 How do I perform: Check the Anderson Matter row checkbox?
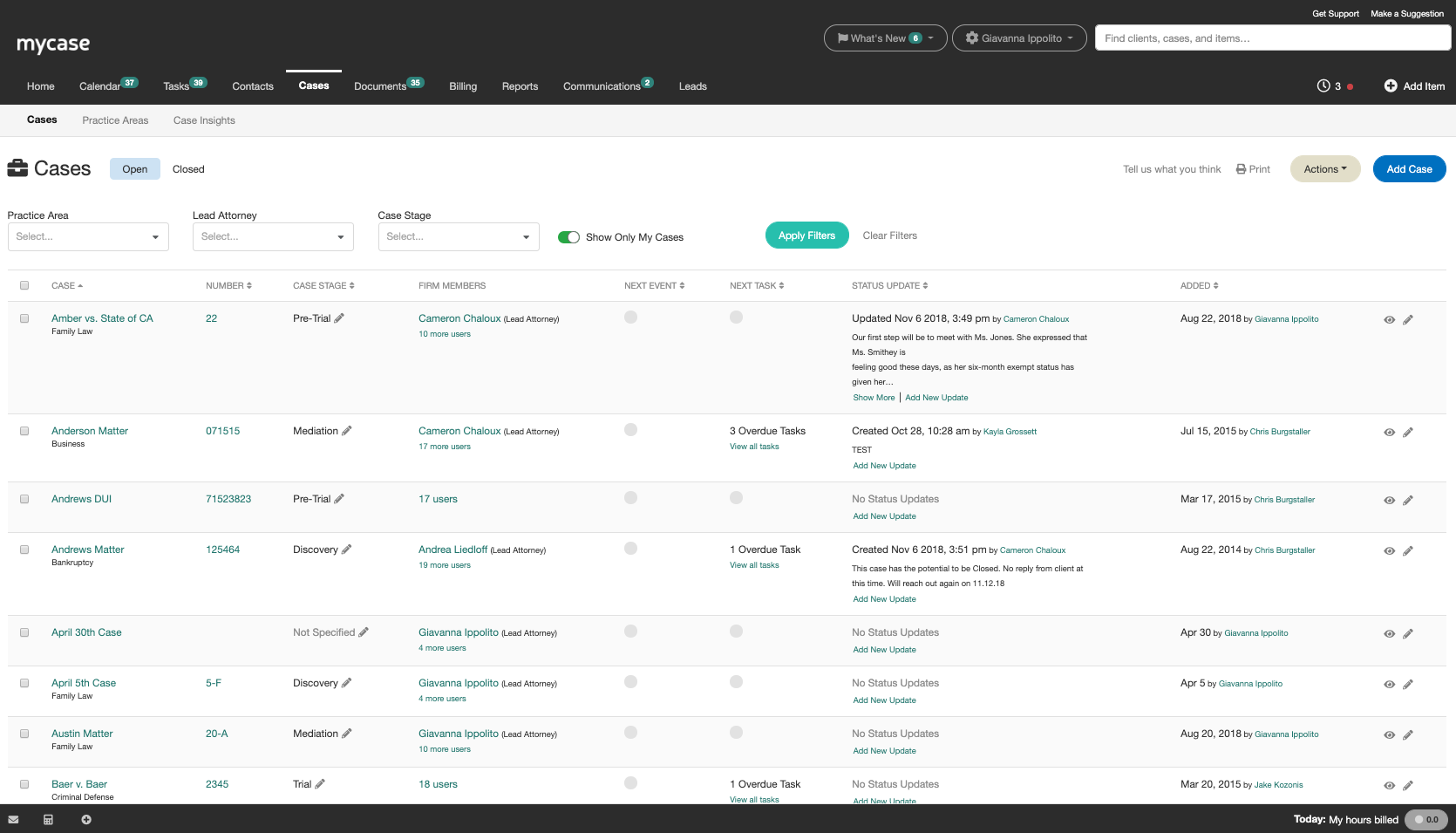(x=24, y=431)
